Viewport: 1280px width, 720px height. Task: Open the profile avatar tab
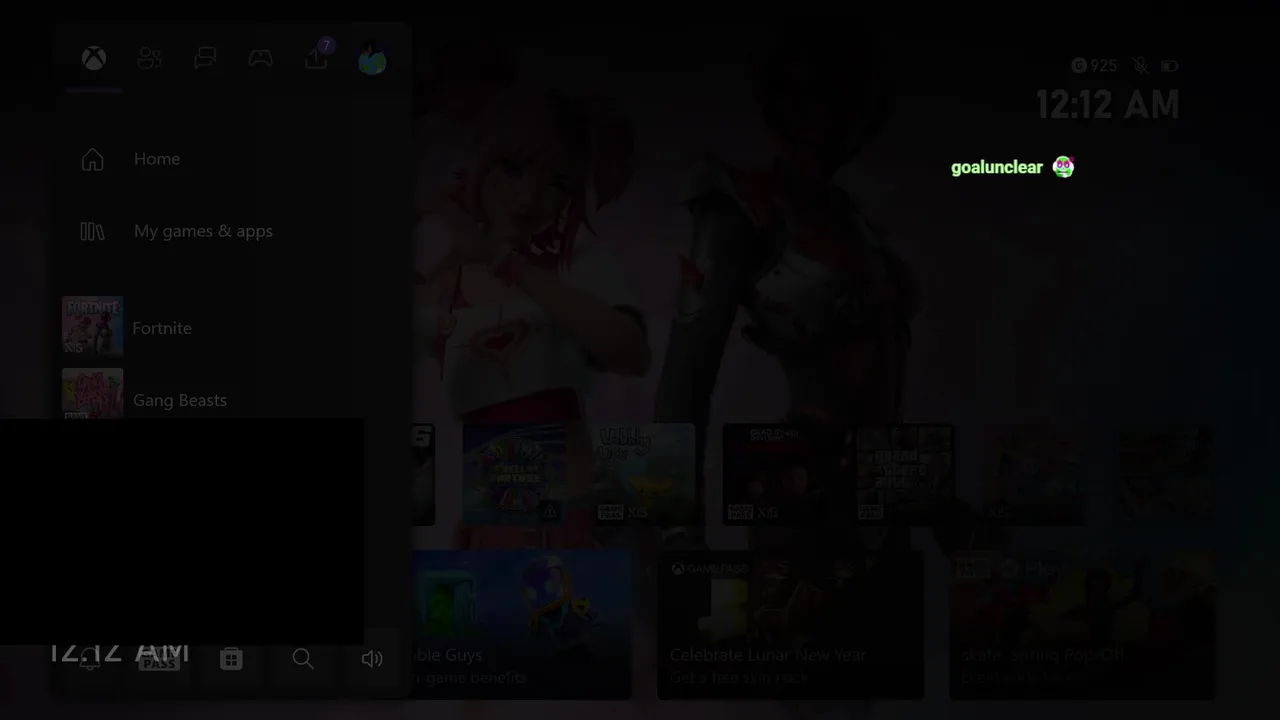pos(372,60)
